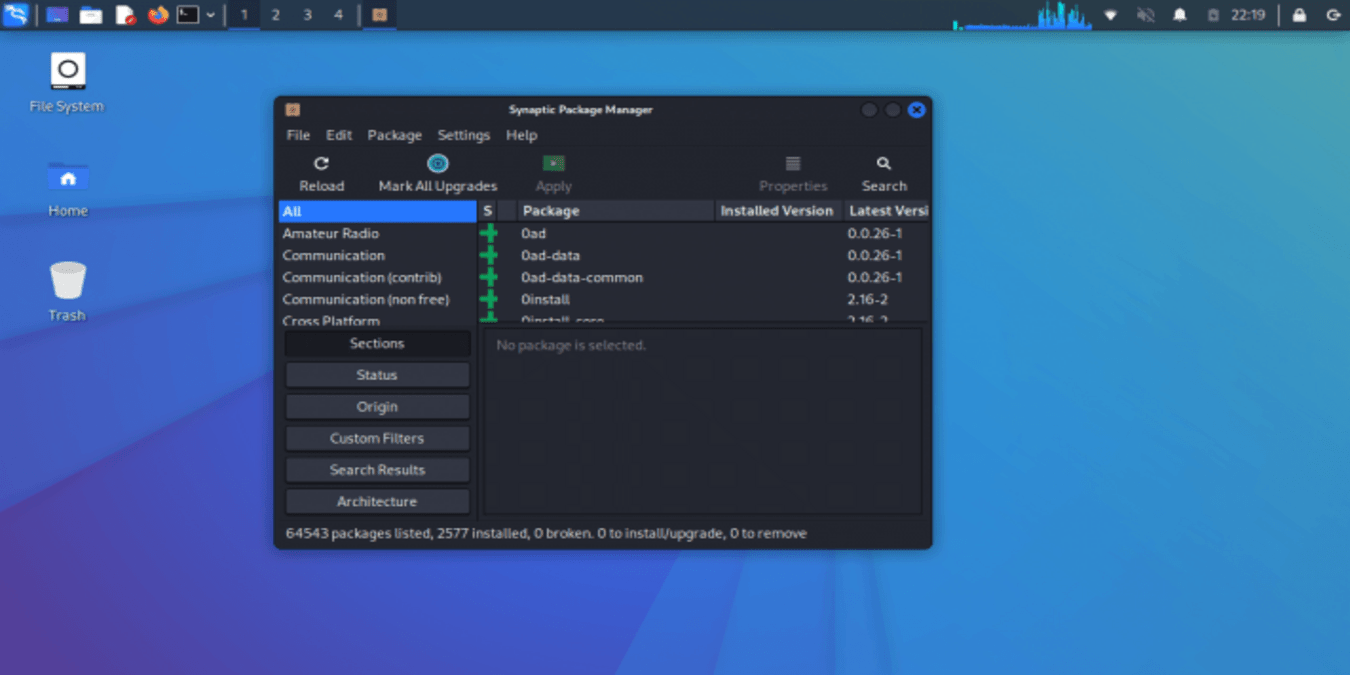Unmute audio via the tray speaker icon

(x=1146, y=15)
